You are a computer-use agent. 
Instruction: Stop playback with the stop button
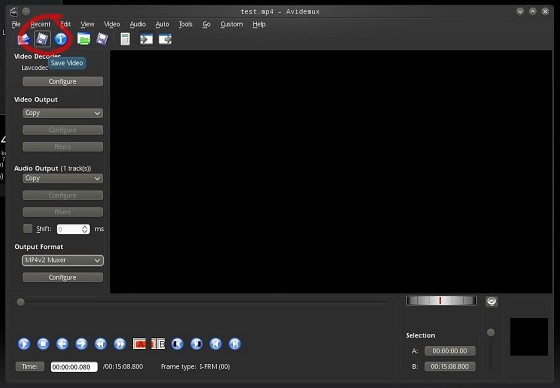pyautogui.click(x=43, y=344)
